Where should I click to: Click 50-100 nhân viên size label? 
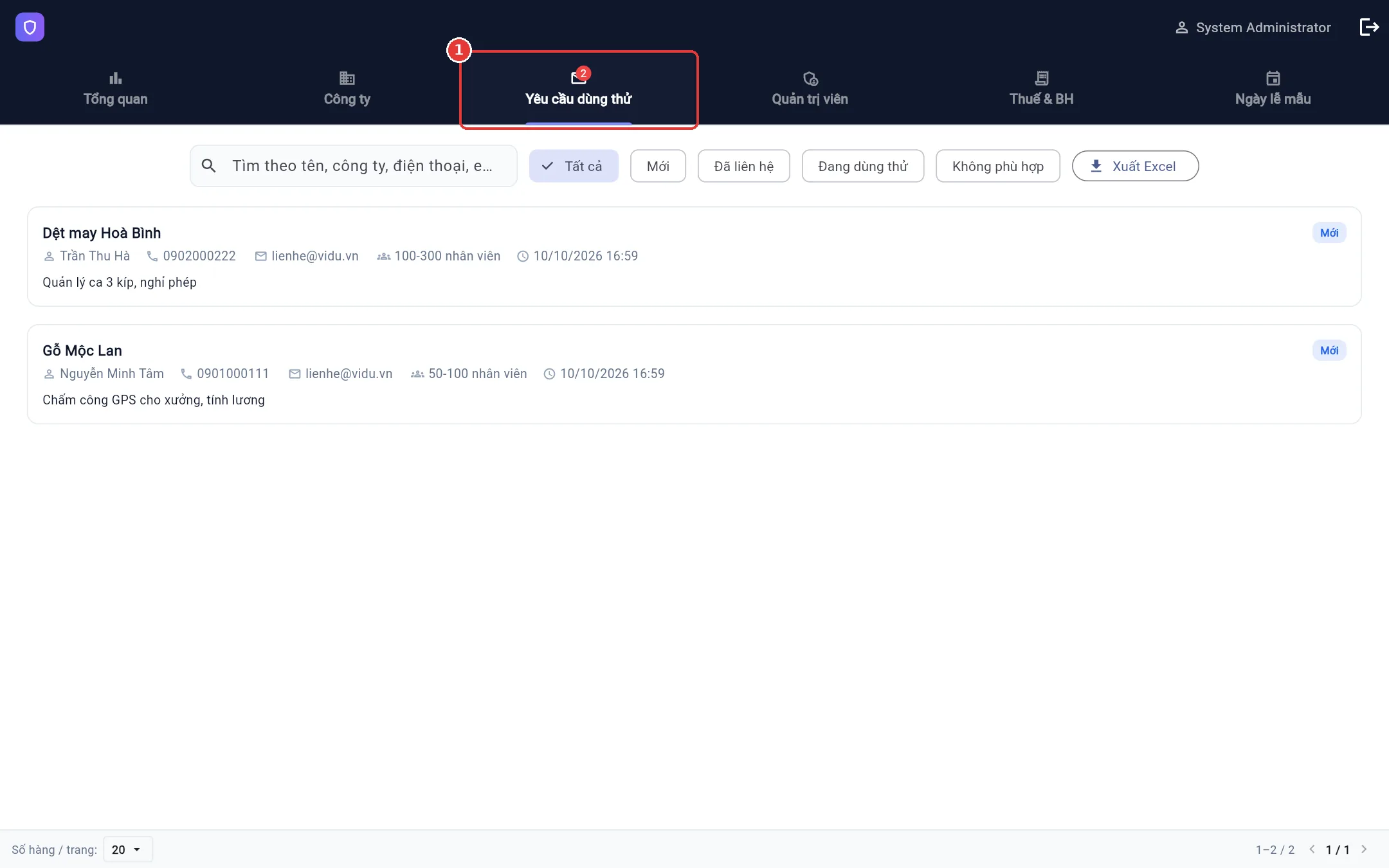pos(478,374)
